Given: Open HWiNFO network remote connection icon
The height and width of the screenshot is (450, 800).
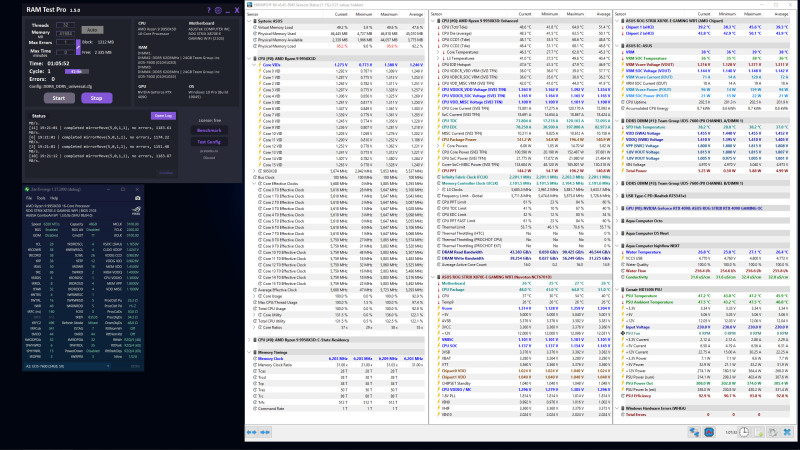Looking at the screenshot, I should tap(694, 432).
